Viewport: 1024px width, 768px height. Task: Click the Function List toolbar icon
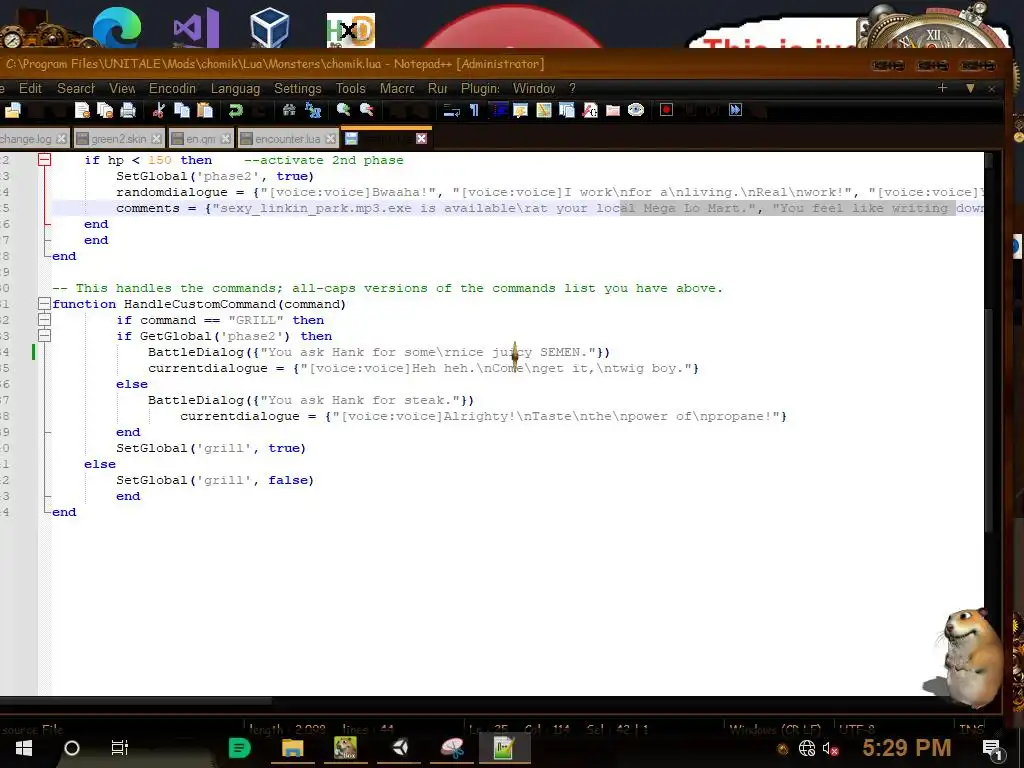coord(590,110)
